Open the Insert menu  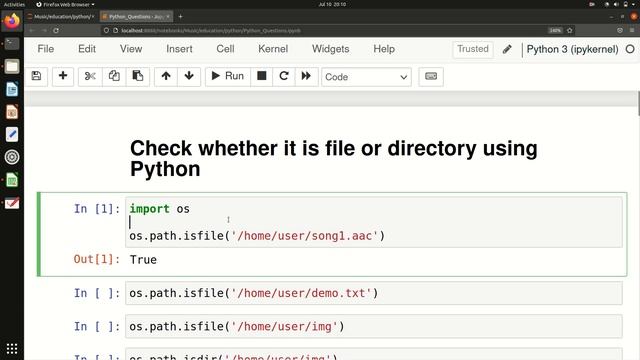click(x=179, y=49)
